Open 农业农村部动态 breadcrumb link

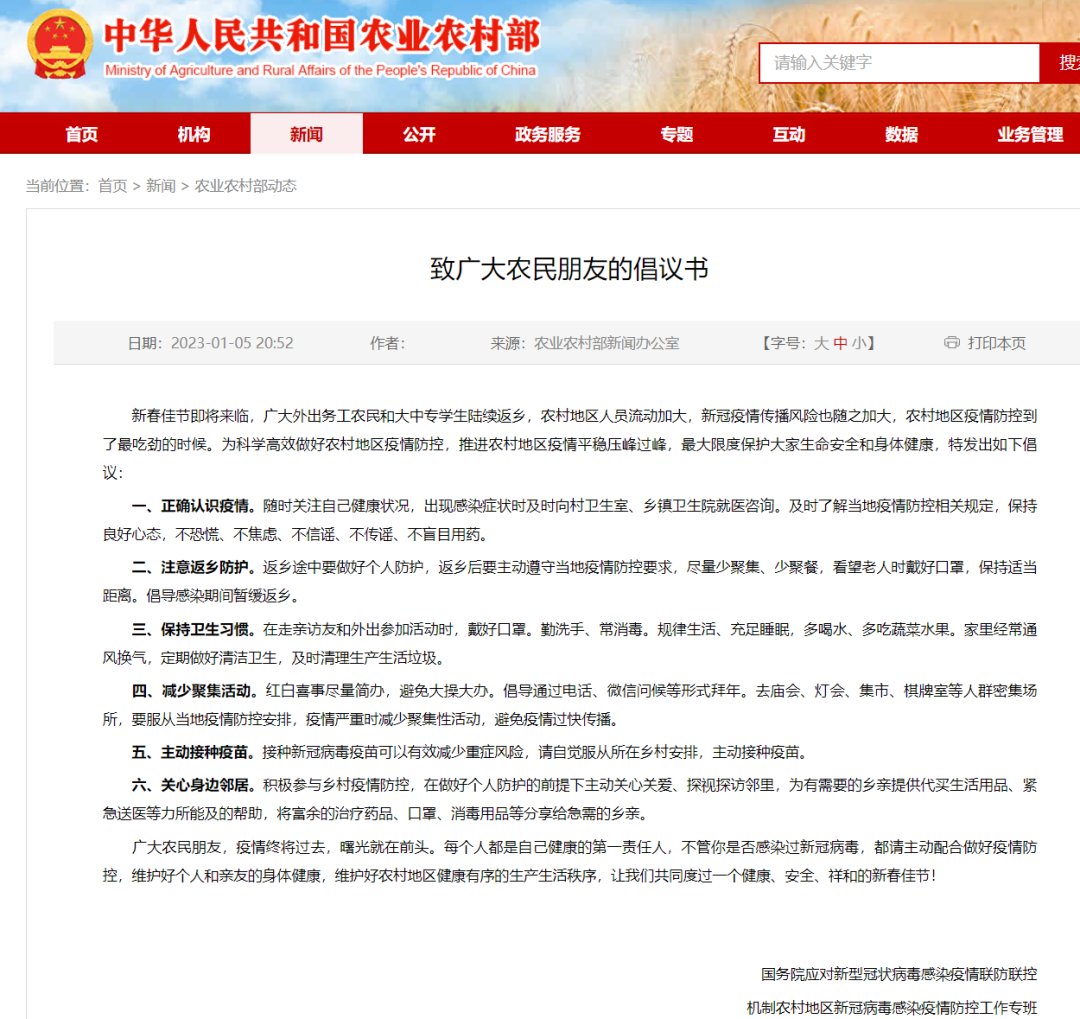click(x=245, y=186)
